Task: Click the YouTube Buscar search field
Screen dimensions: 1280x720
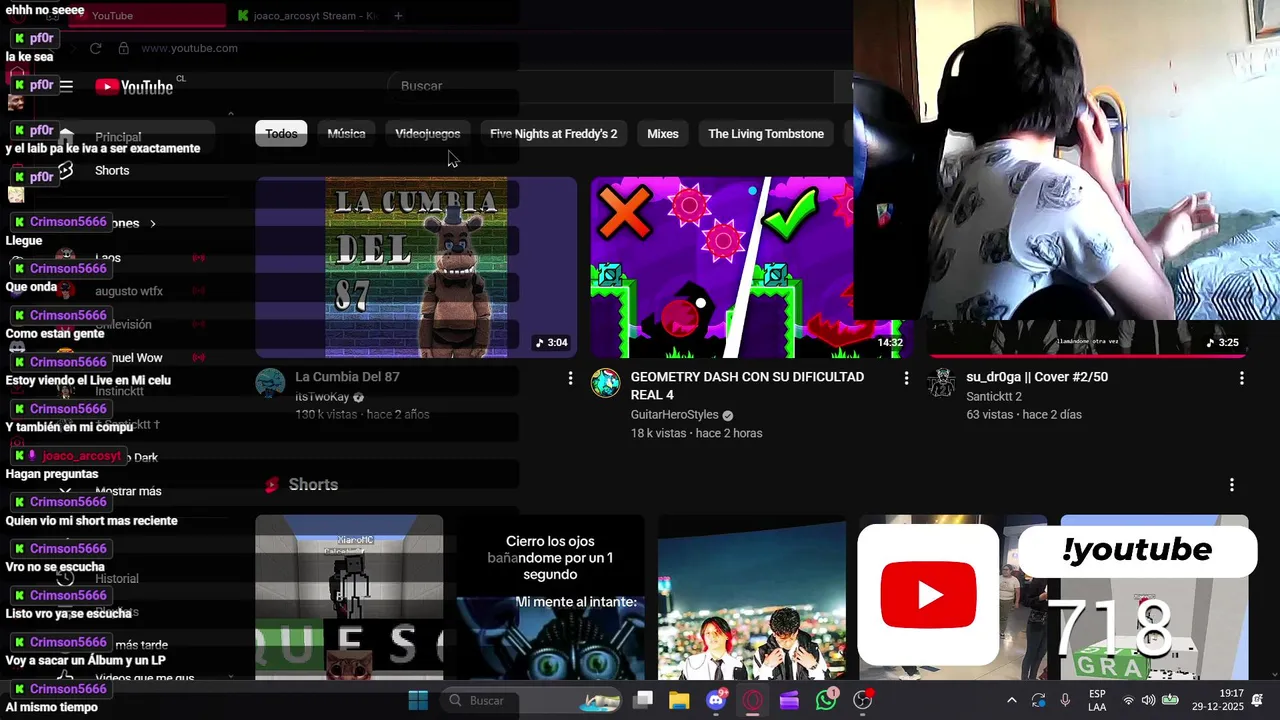Action: (610, 86)
